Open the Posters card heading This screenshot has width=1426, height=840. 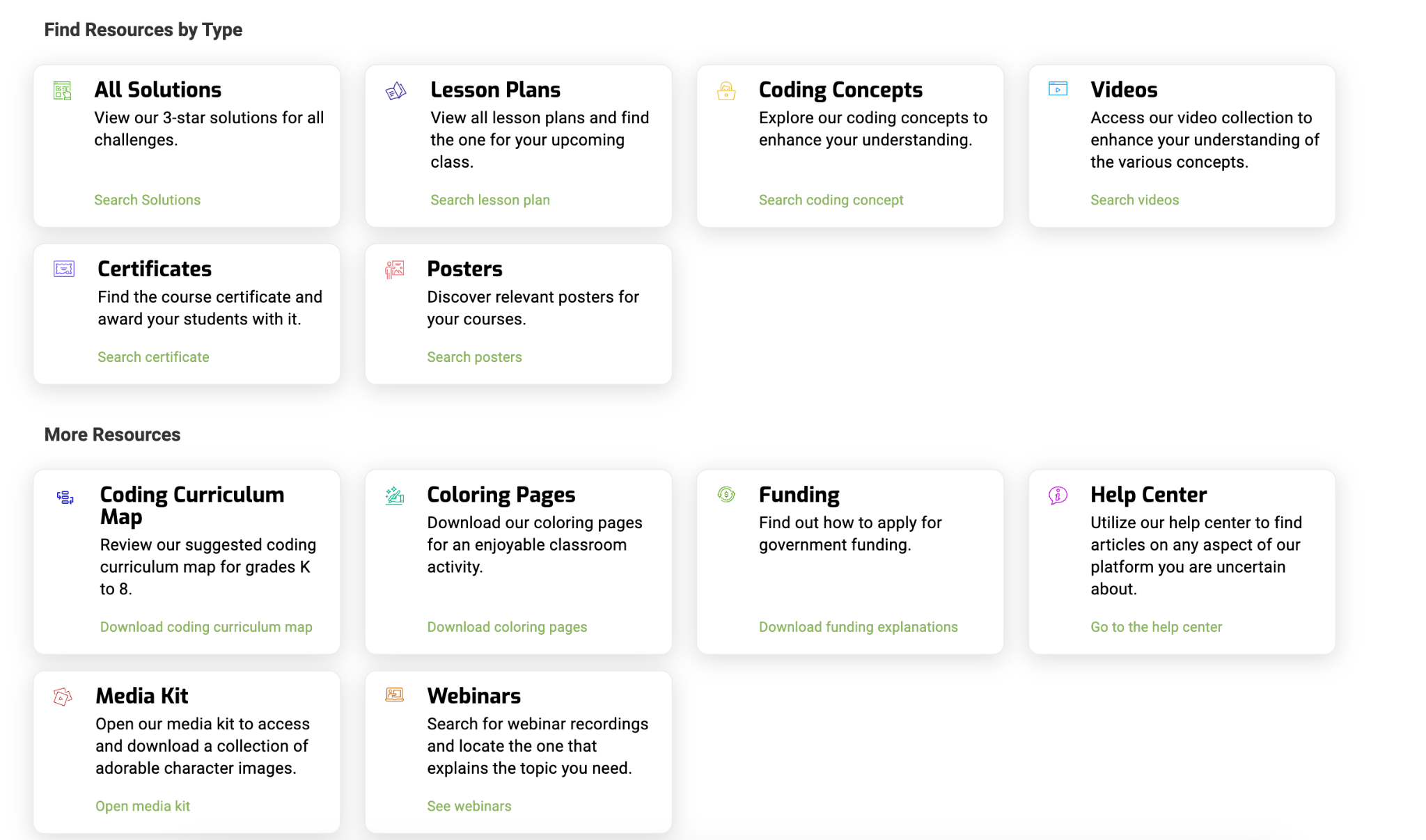pyautogui.click(x=464, y=269)
